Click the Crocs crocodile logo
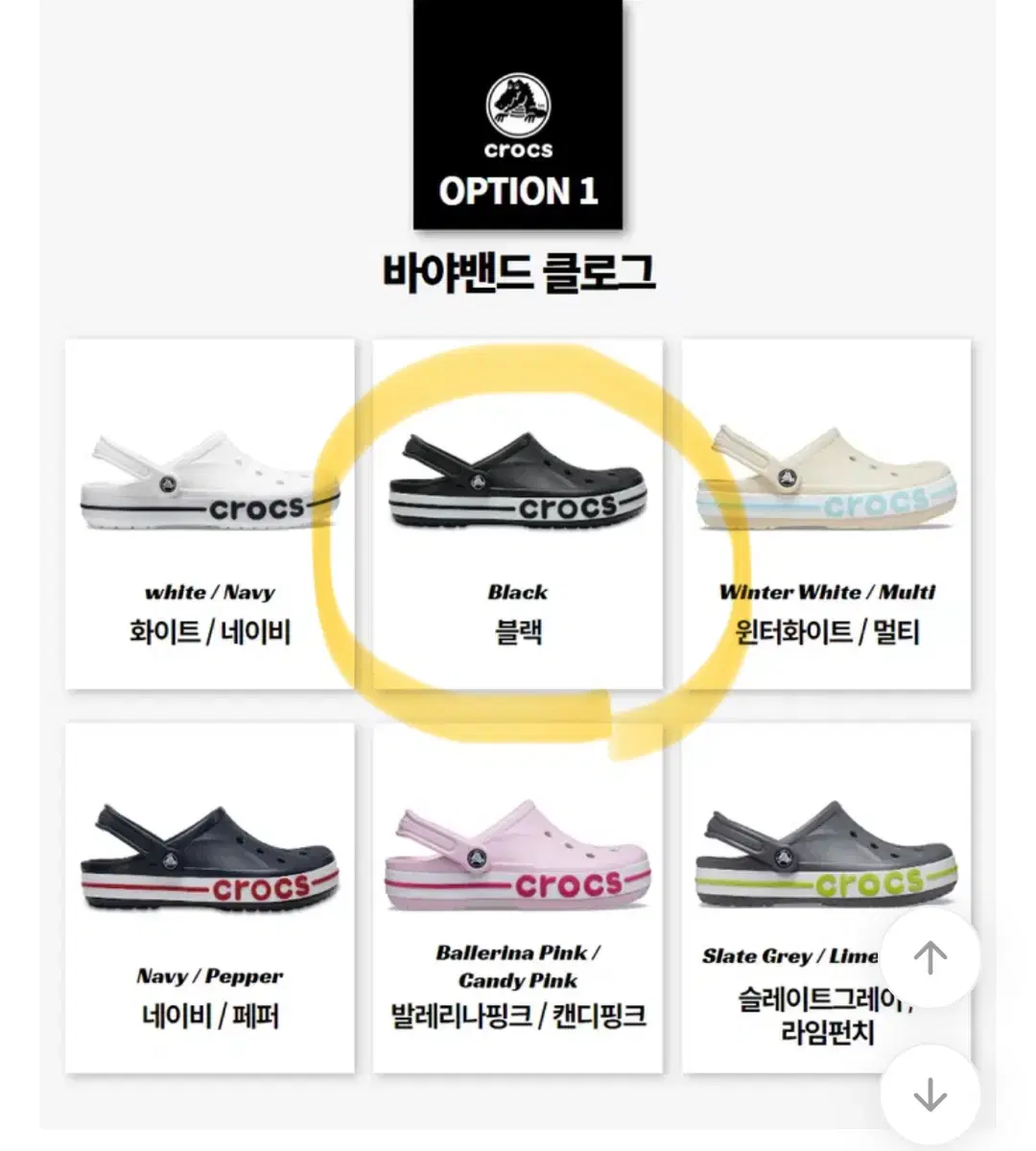This screenshot has height=1151, width=1036. [518, 106]
